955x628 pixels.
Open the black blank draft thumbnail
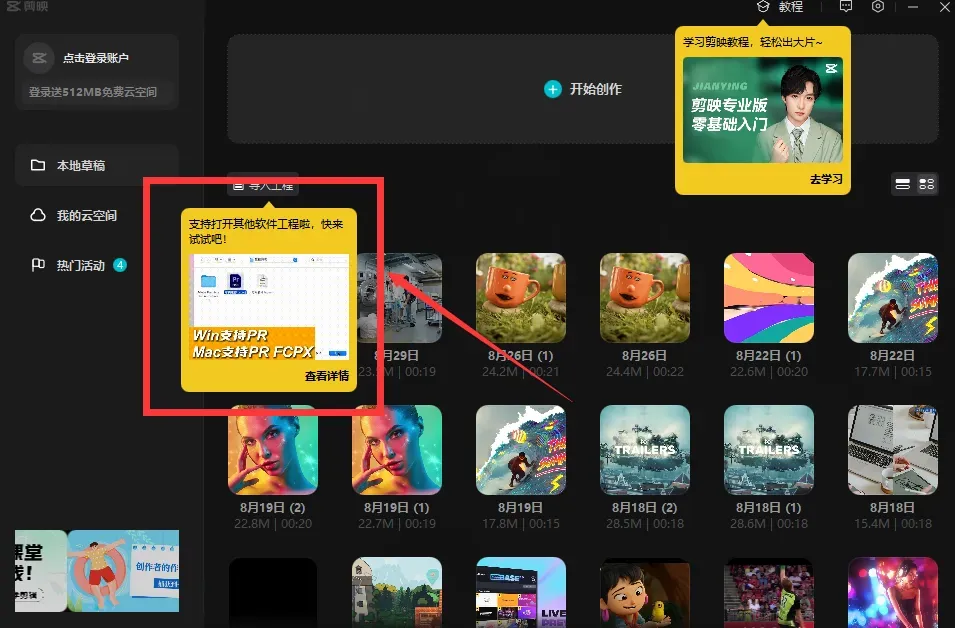[x=273, y=592]
